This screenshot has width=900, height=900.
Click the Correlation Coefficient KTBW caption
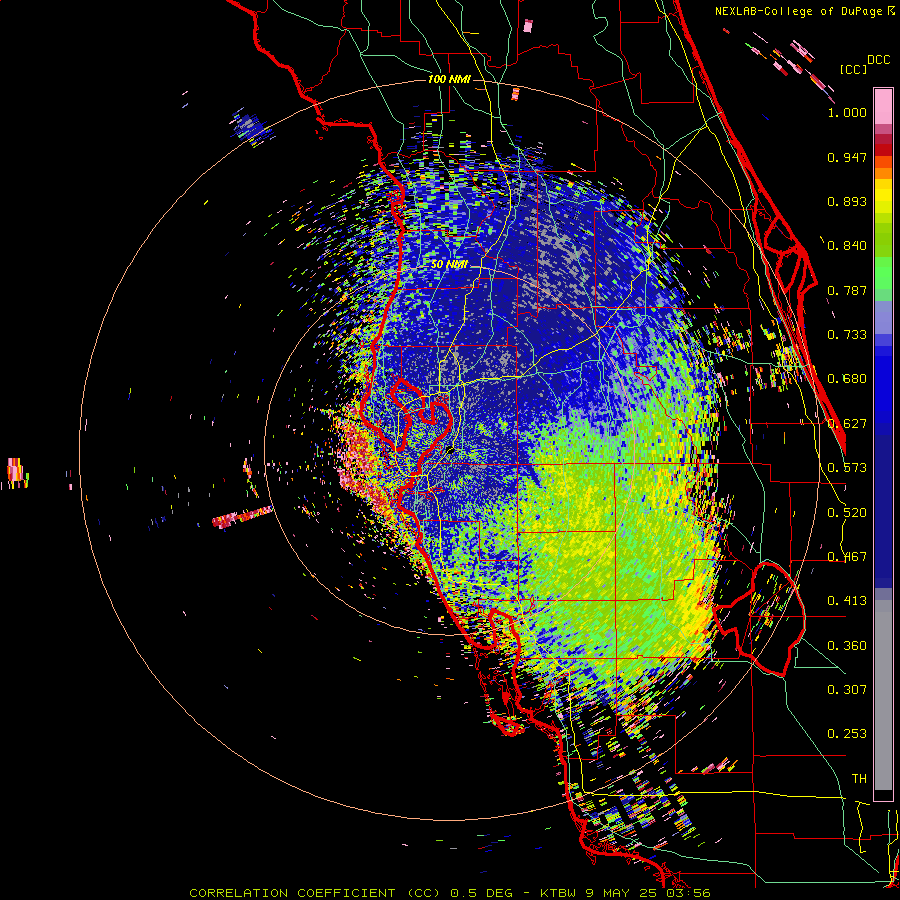(450, 893)
